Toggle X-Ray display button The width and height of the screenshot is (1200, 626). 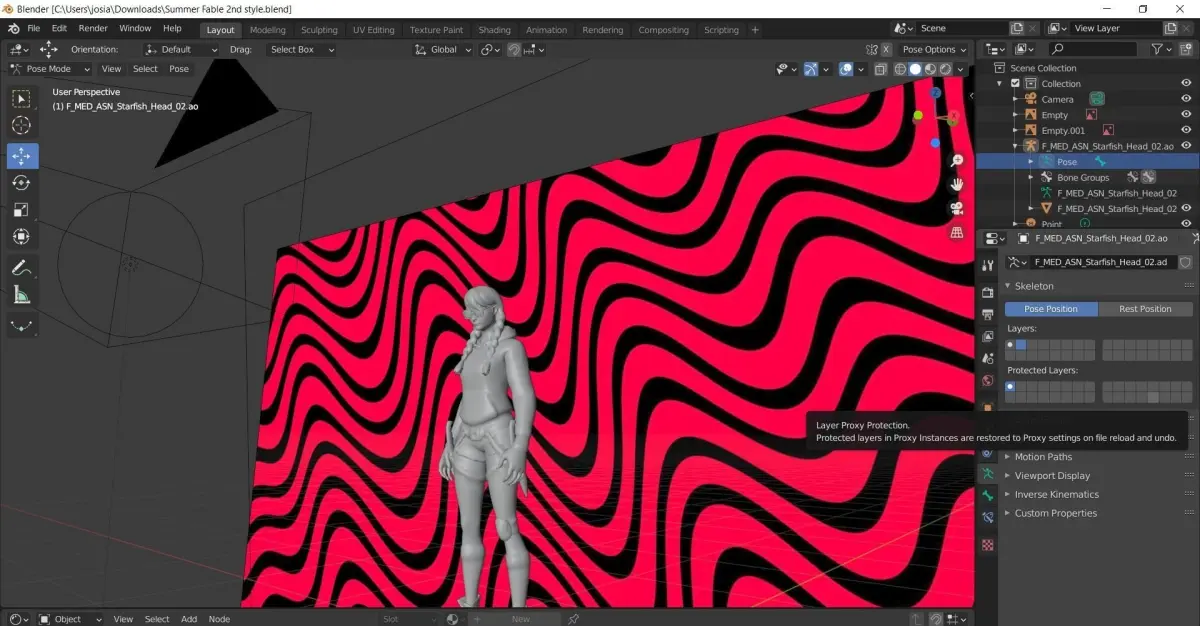point(880,70)
